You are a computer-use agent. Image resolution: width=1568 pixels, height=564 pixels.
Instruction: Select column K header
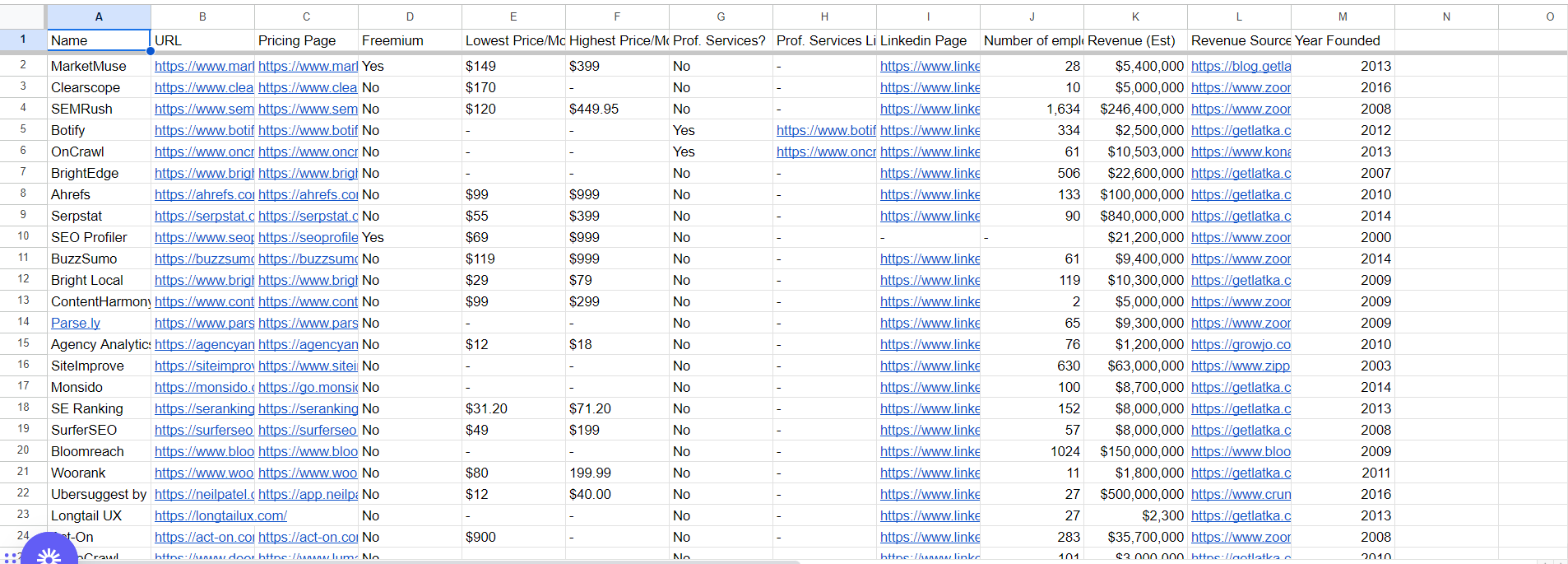(1135, 16)
